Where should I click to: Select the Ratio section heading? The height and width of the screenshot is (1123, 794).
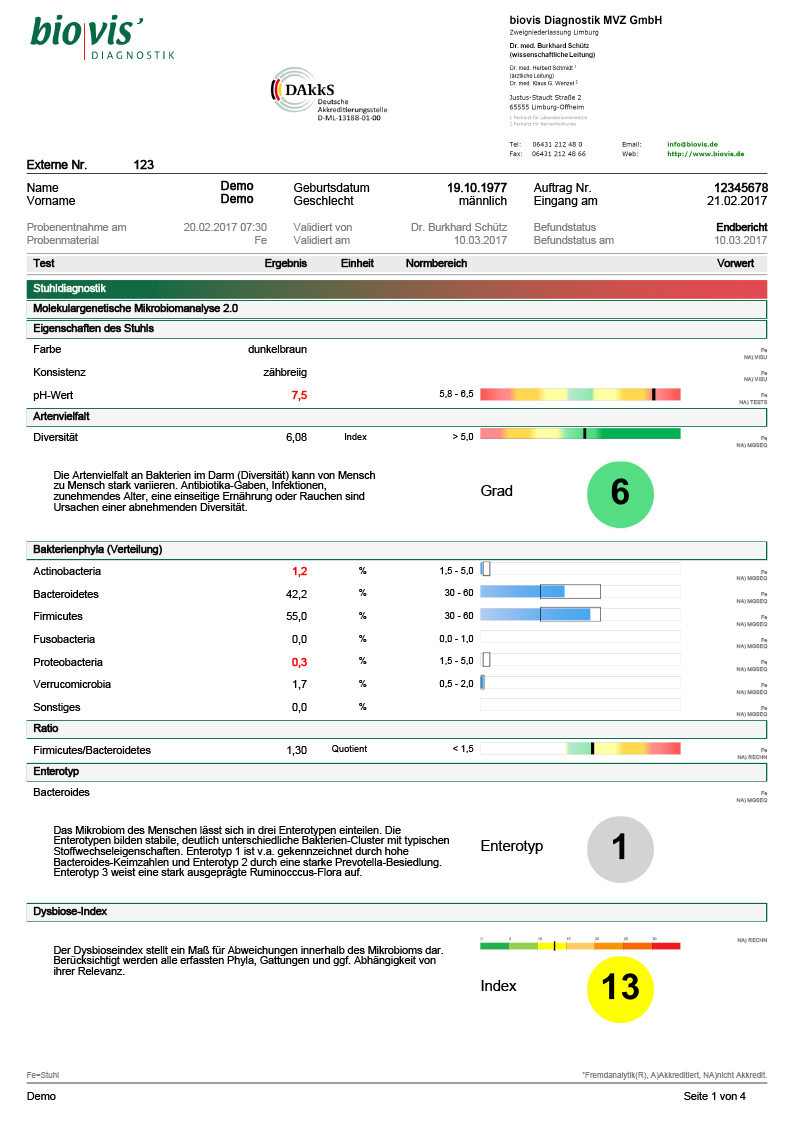[397, 728]
